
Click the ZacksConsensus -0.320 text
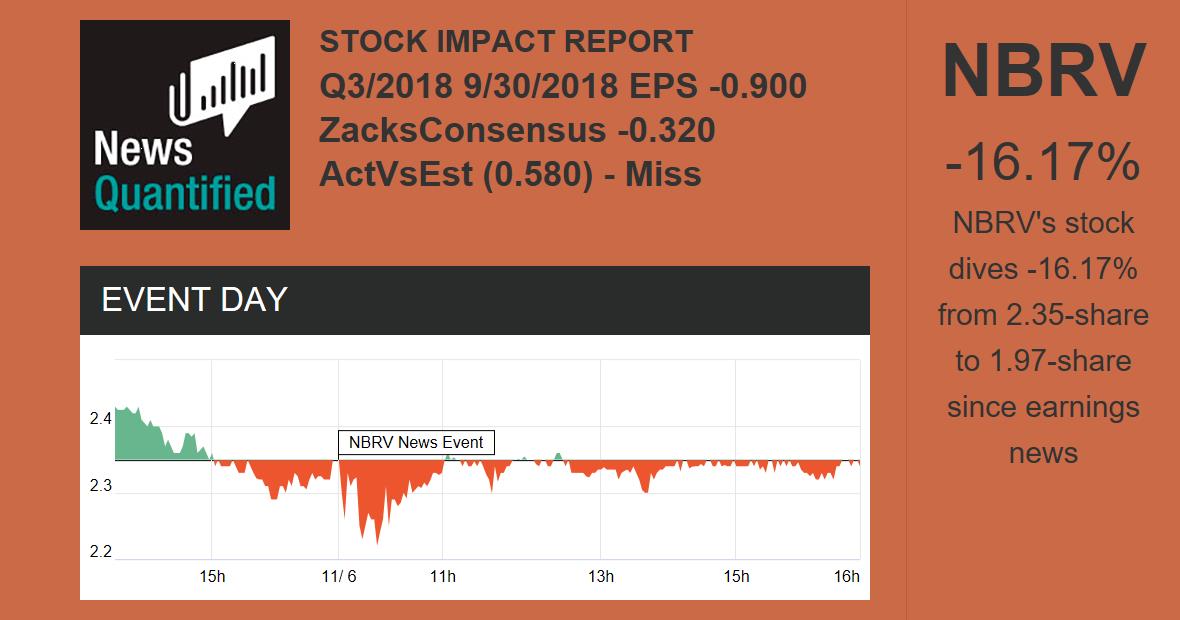pos(517,130)
